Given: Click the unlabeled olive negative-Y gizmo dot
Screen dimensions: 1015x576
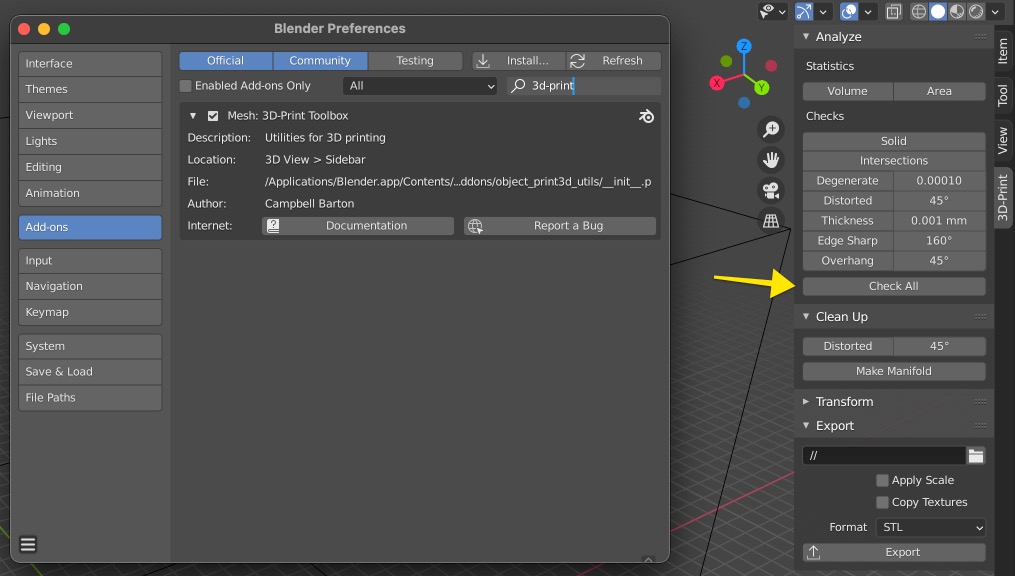Looking at the screenshot, I should click(726, 61).
